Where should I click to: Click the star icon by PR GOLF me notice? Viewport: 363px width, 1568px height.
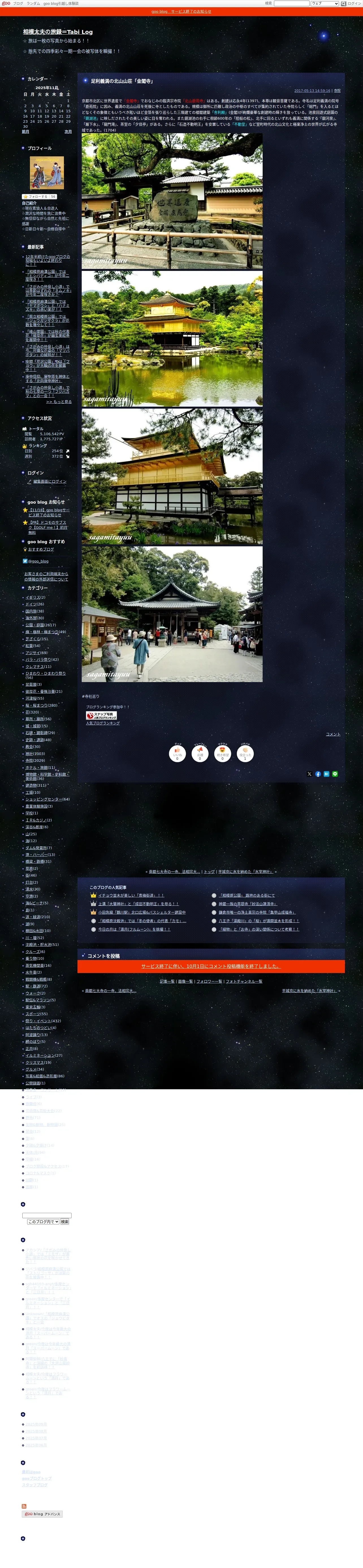25,522
